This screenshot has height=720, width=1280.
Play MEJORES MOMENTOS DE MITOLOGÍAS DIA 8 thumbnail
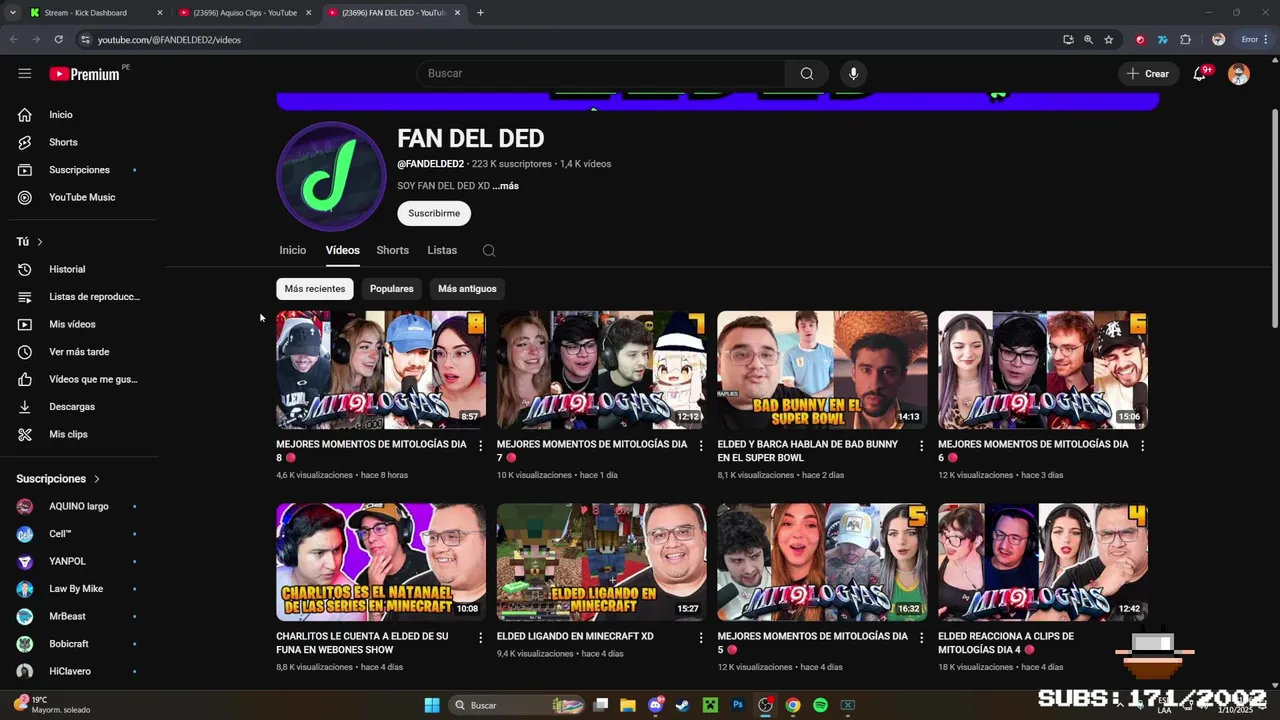(381, 370)
